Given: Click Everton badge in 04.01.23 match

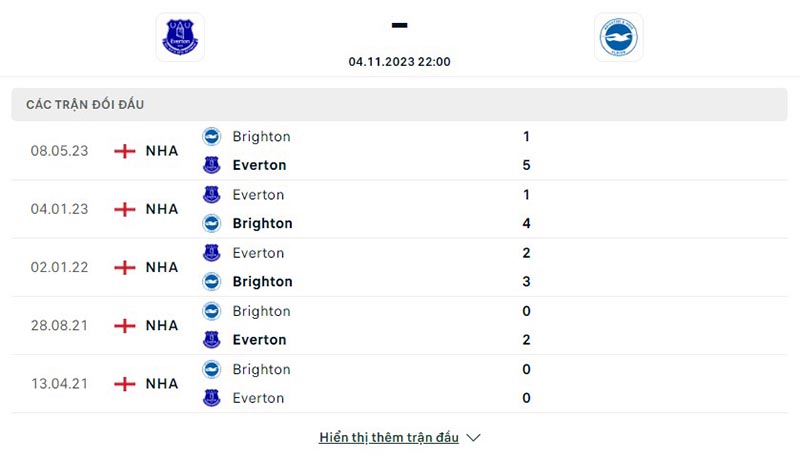Looking at the screenshot, I should tap(211, 195).
